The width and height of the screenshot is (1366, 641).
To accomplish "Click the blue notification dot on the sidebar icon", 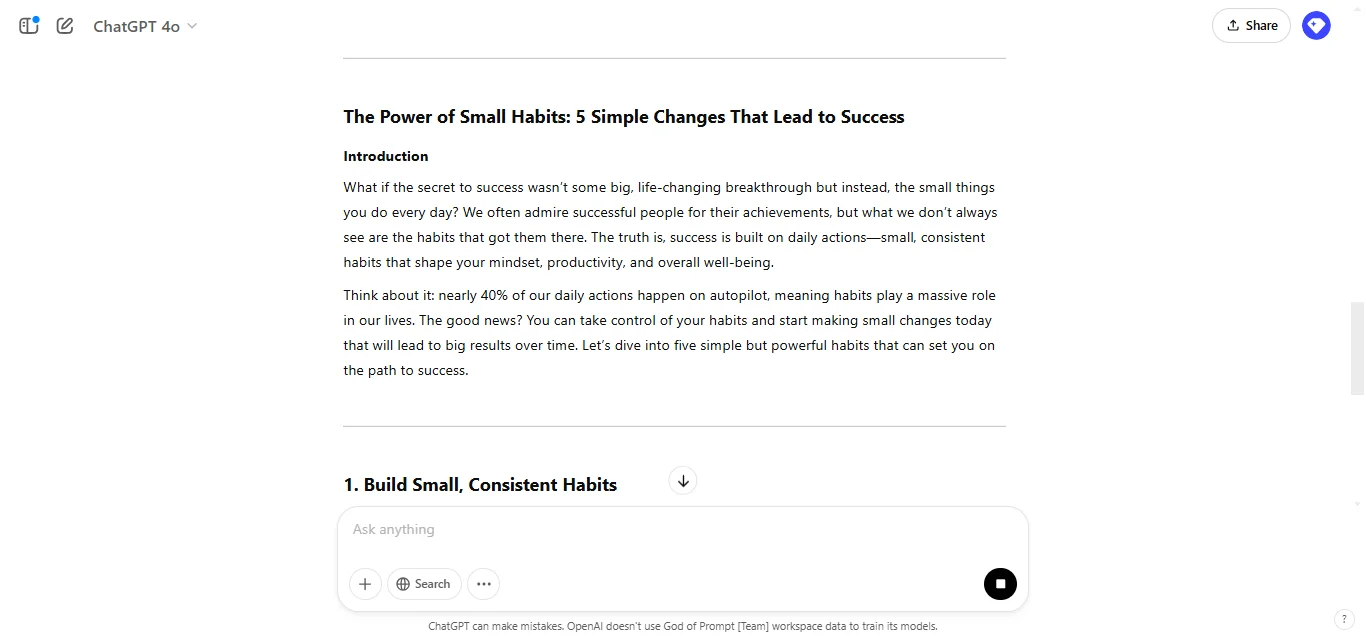I will (36, 17).
